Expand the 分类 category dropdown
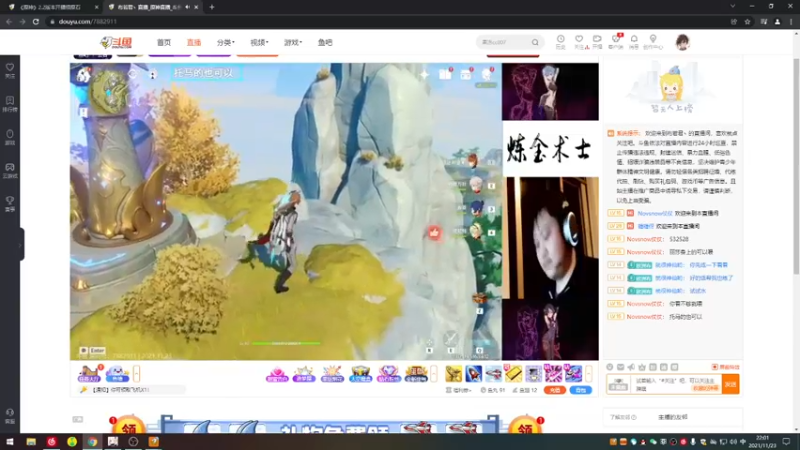The image size is (800, 450). pos(226,42)
